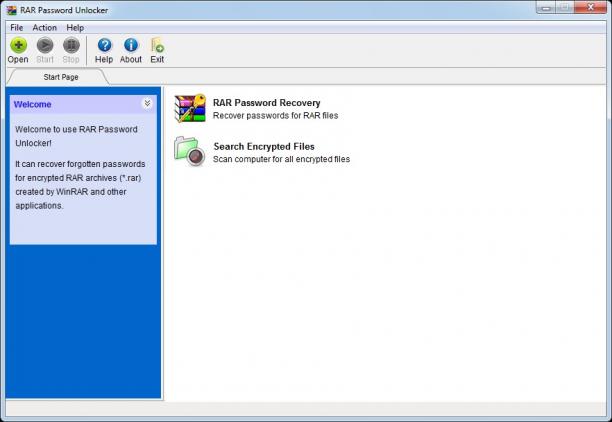Click the app icon in title bar
This screenshot has height=422, width=612.
11,10
